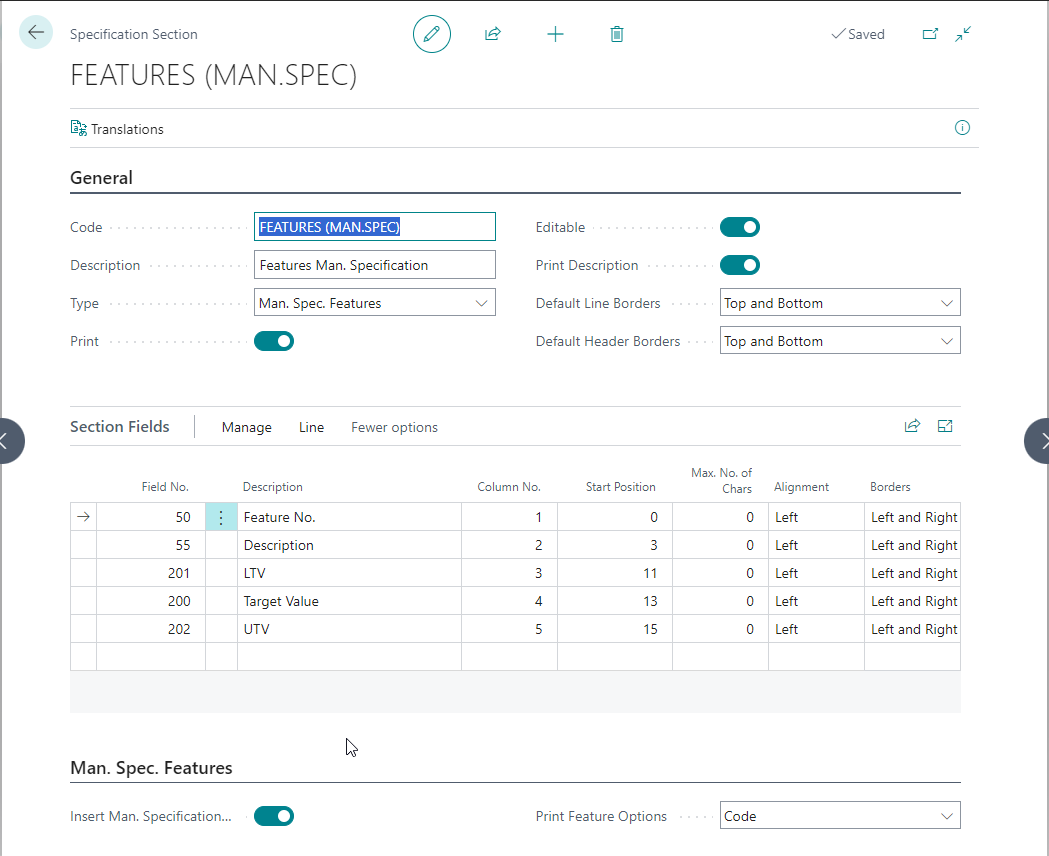Sort by the Column No. header
This screenshot has width=1049, height=856.
point(508,487)
